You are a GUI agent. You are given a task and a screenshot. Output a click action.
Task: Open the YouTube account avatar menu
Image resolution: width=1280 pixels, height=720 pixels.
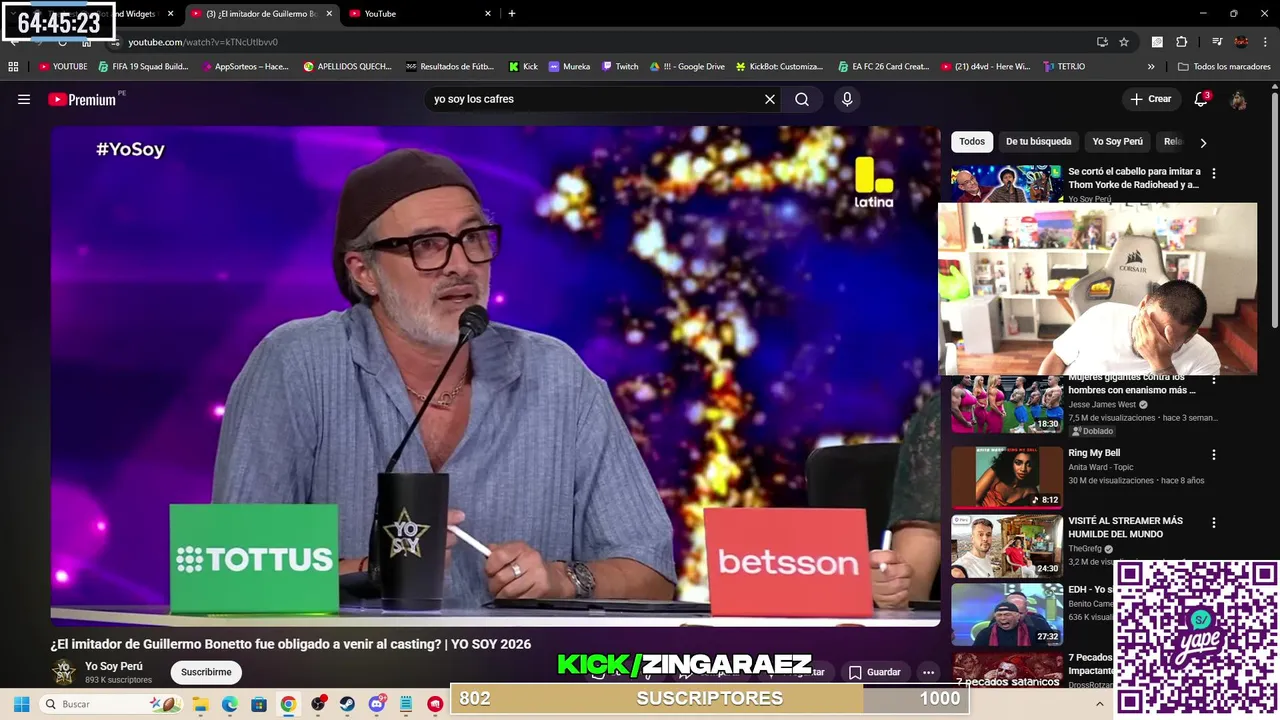click(1238, 99)
